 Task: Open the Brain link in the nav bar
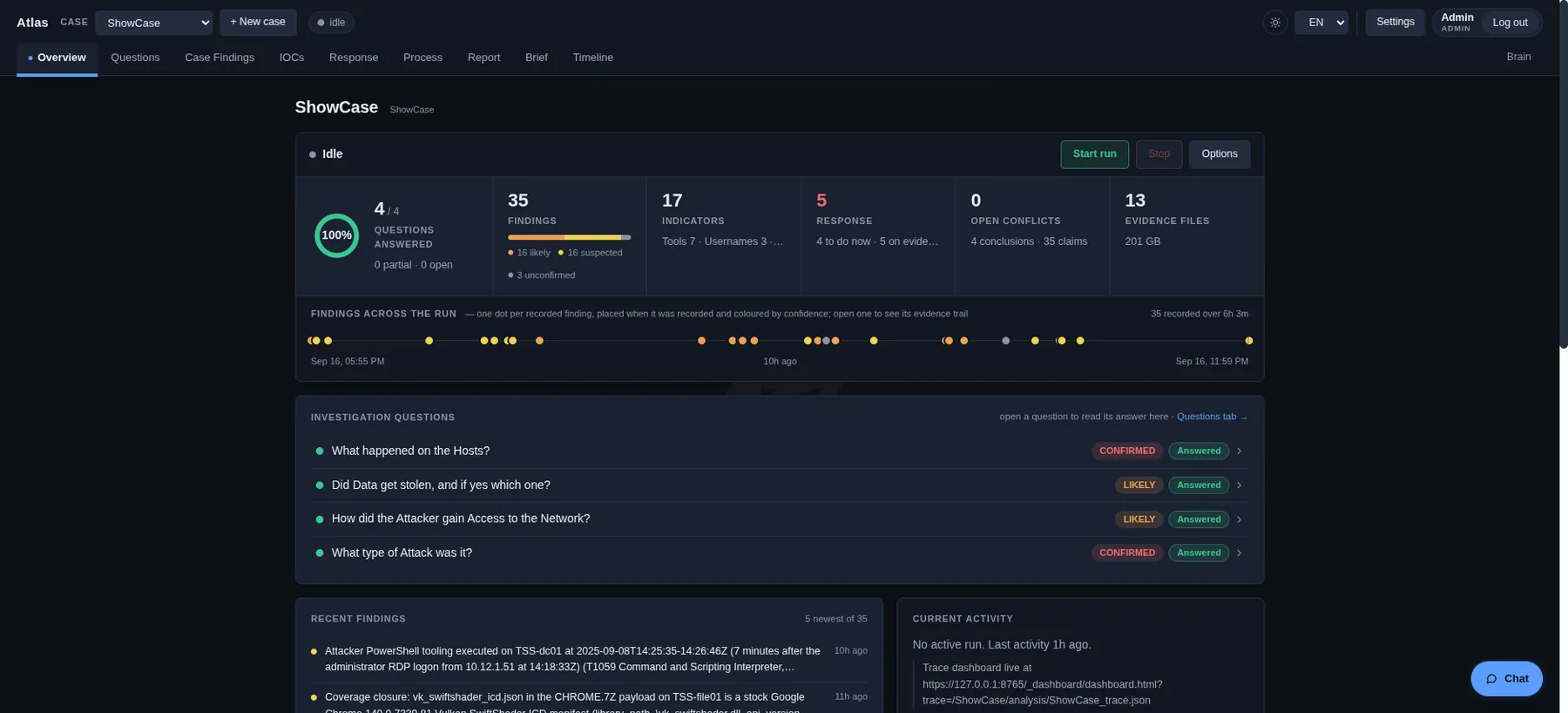click(1518, 57)
